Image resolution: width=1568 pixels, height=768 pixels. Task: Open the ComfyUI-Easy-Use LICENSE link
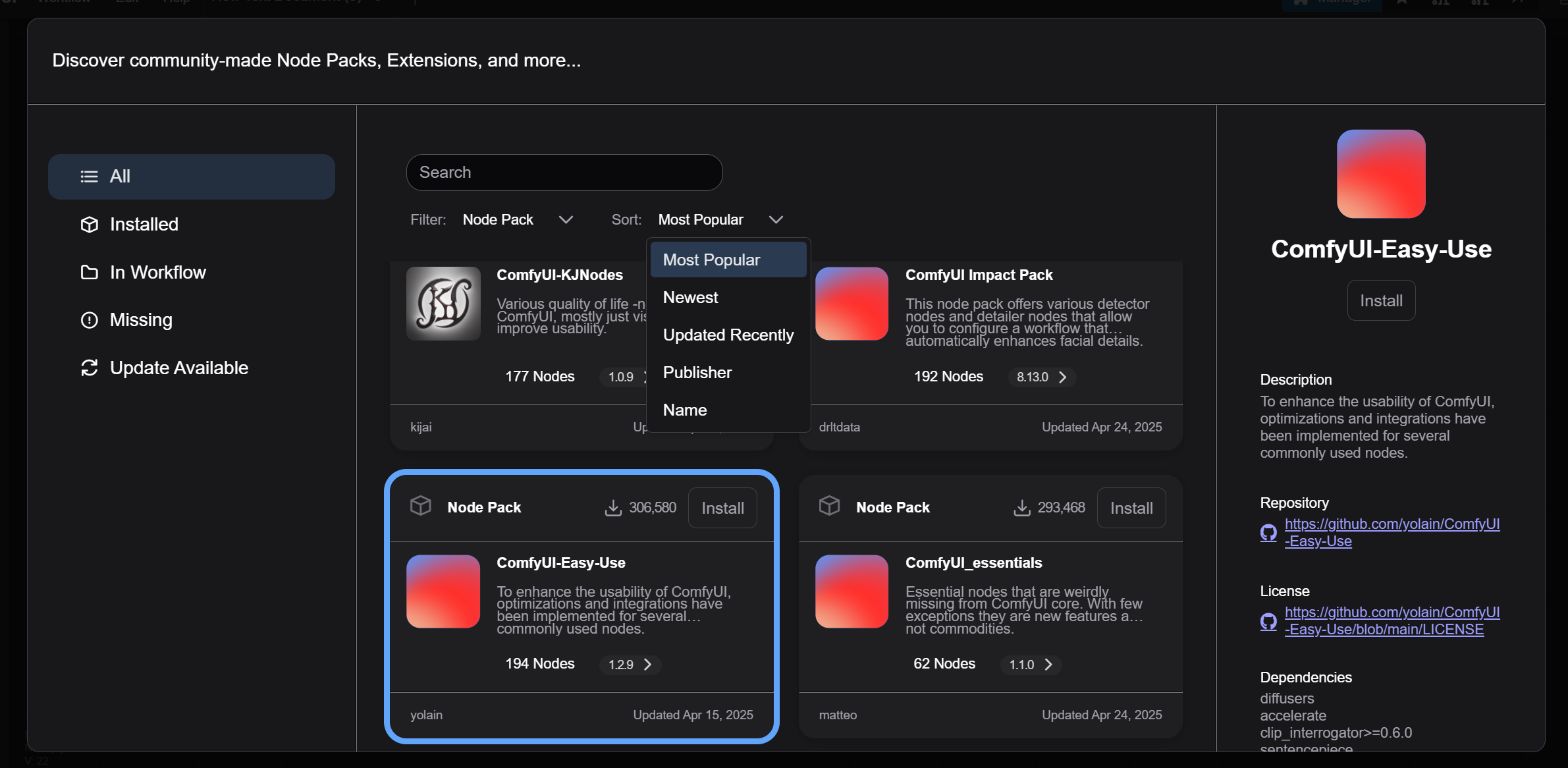[1392, 620]
